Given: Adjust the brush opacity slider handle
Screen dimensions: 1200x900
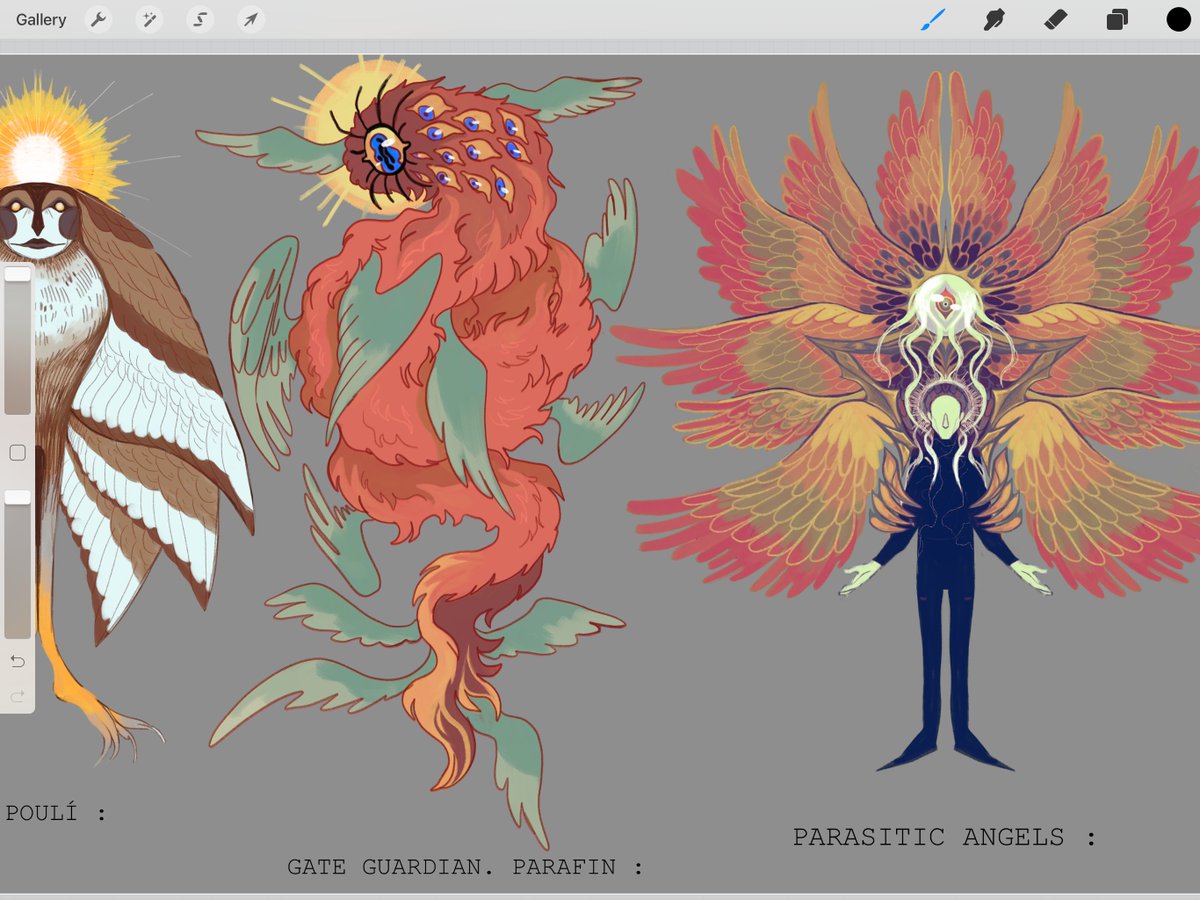Looking at the screenshot, I should [x=17, y=497].
